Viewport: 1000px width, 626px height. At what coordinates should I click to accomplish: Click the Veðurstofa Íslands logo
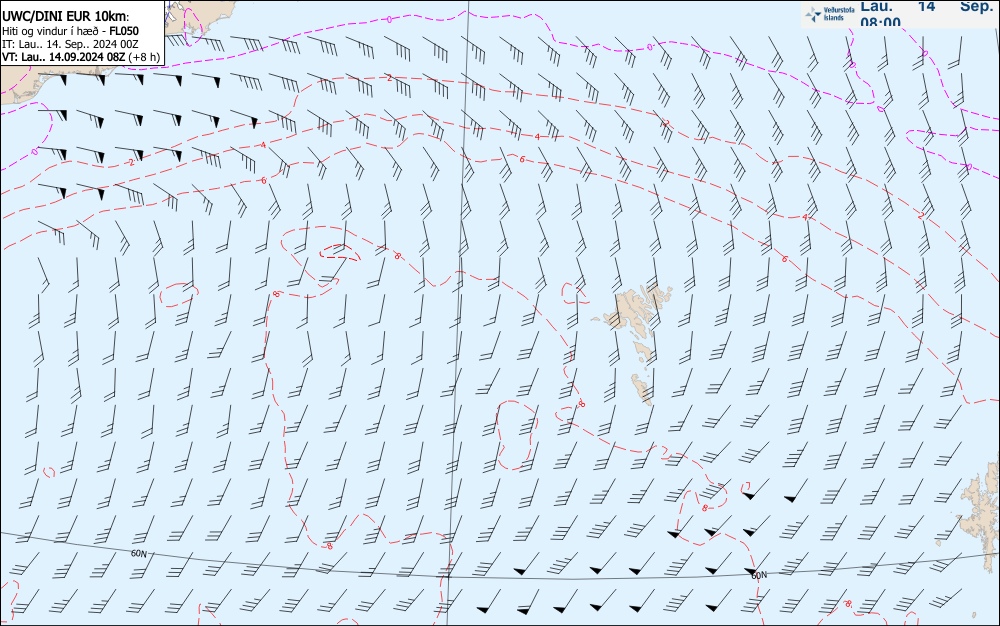828,14
